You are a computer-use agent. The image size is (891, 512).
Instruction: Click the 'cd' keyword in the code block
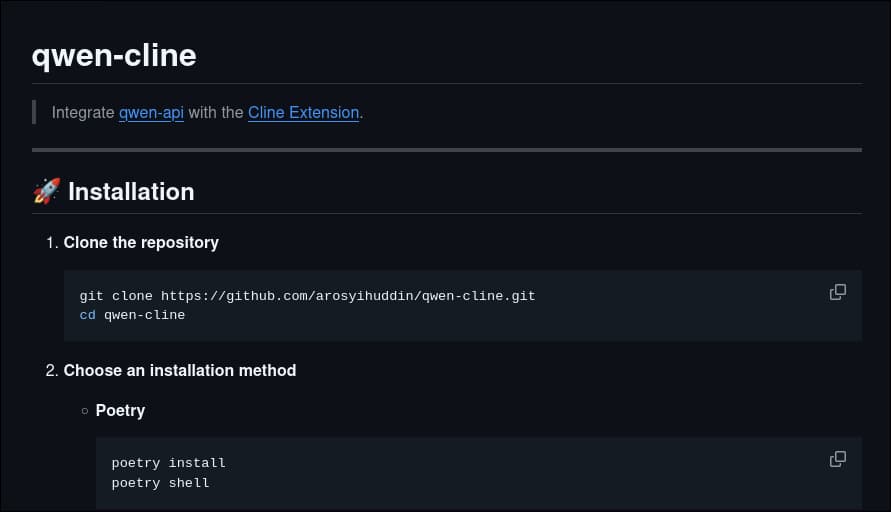click(x=87, y=315)
